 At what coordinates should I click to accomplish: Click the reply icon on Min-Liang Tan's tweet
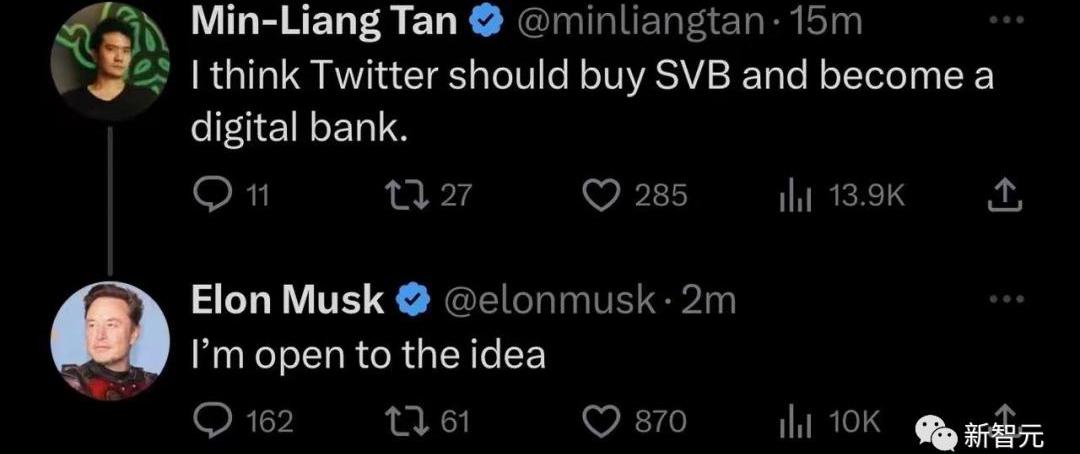[x=211, y=195]
